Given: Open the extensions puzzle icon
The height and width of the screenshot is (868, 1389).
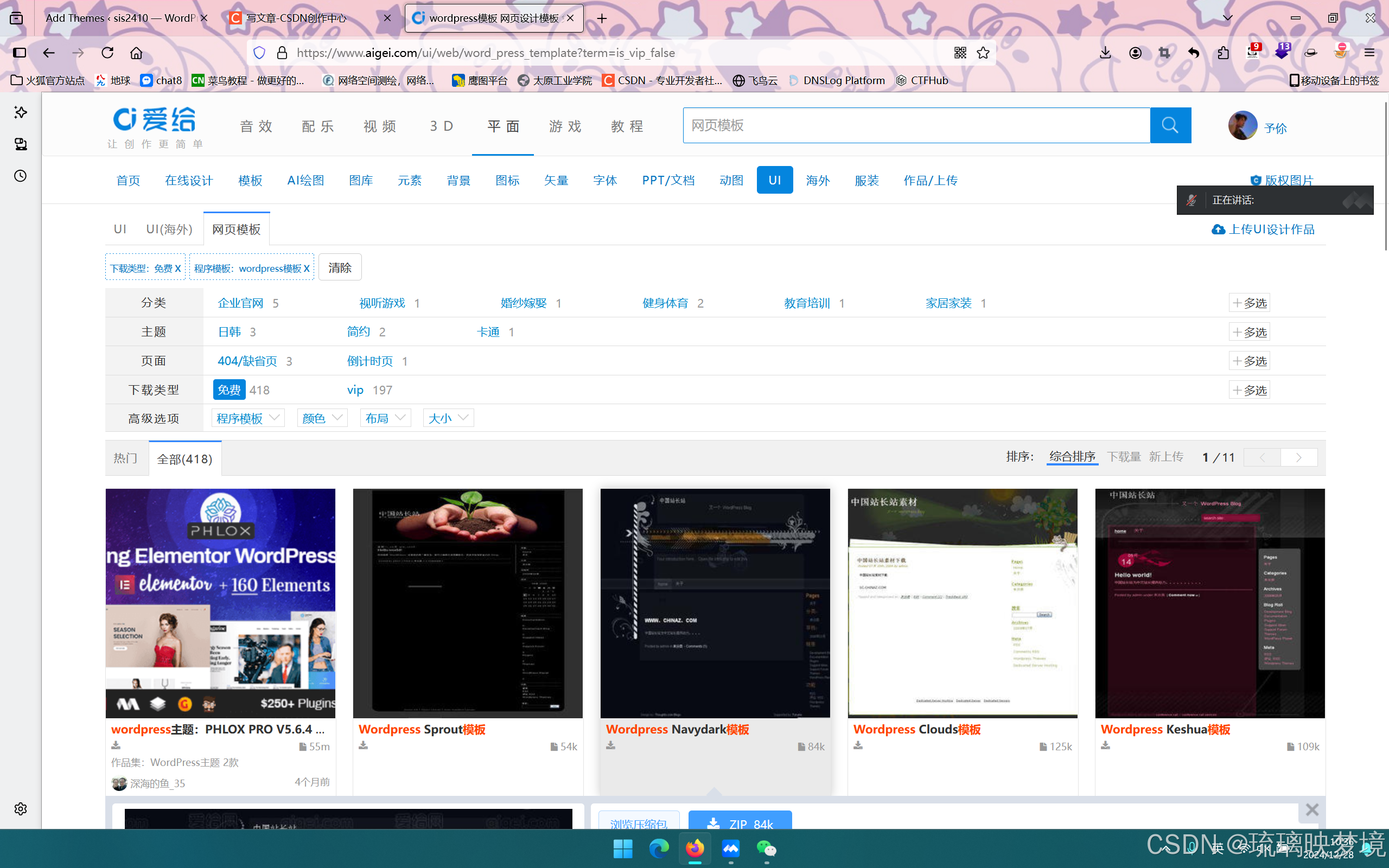Looking at the screenshot, I should tap(1223, 53).
